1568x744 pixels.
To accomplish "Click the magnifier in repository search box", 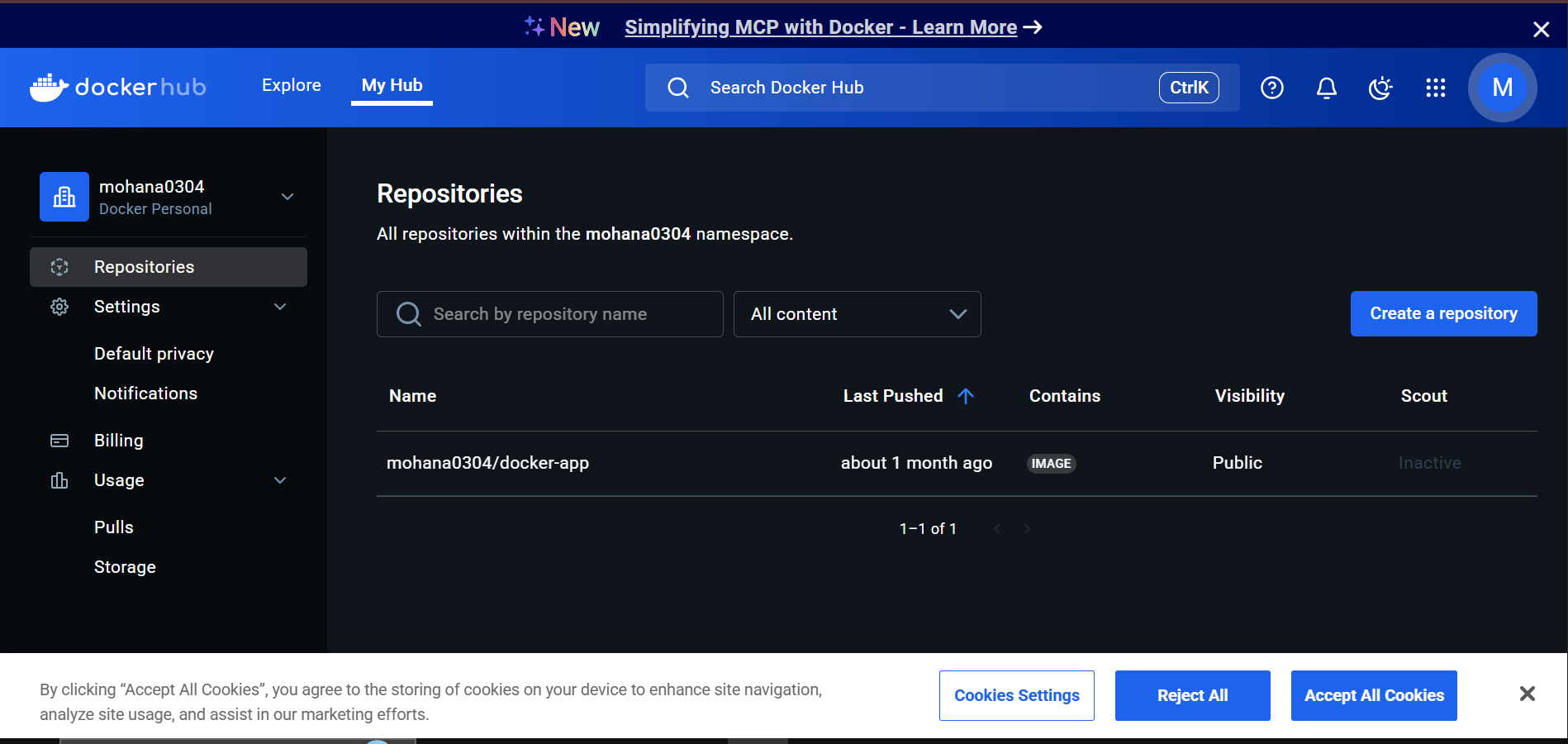I will (409, 314).
